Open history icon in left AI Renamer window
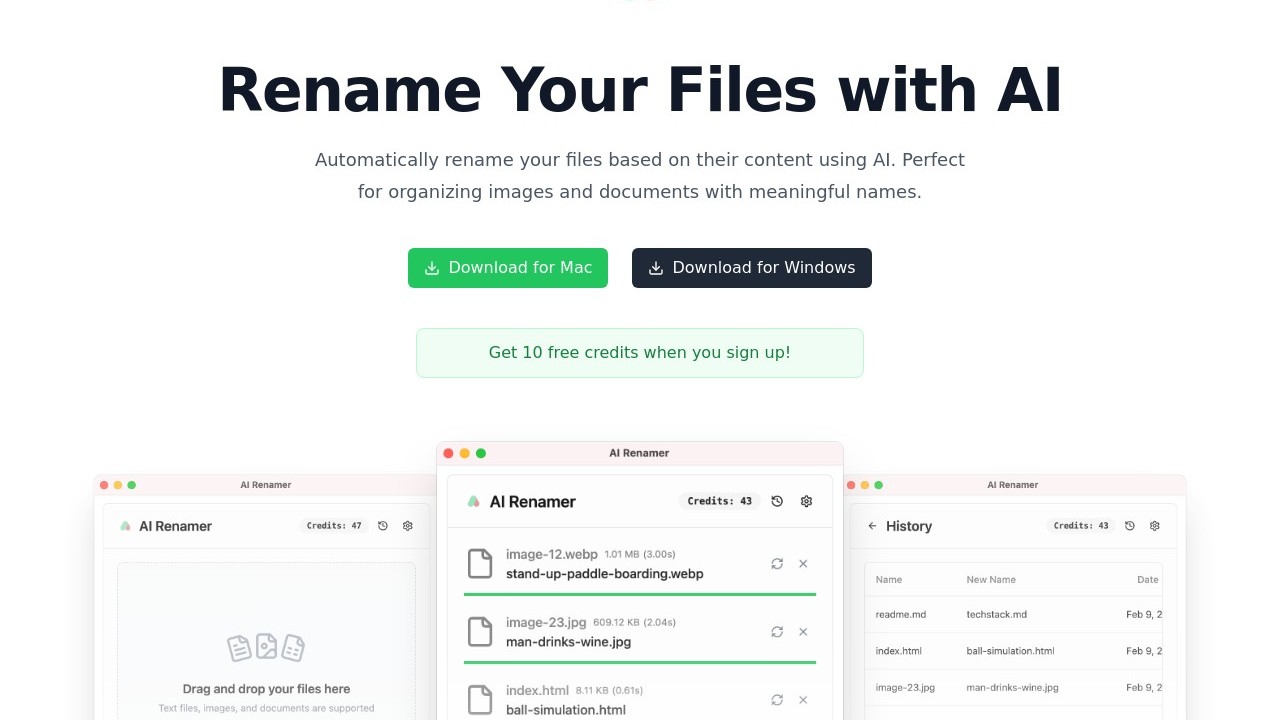This screenshot has width=1280, height=720. [x=383, y=526]
